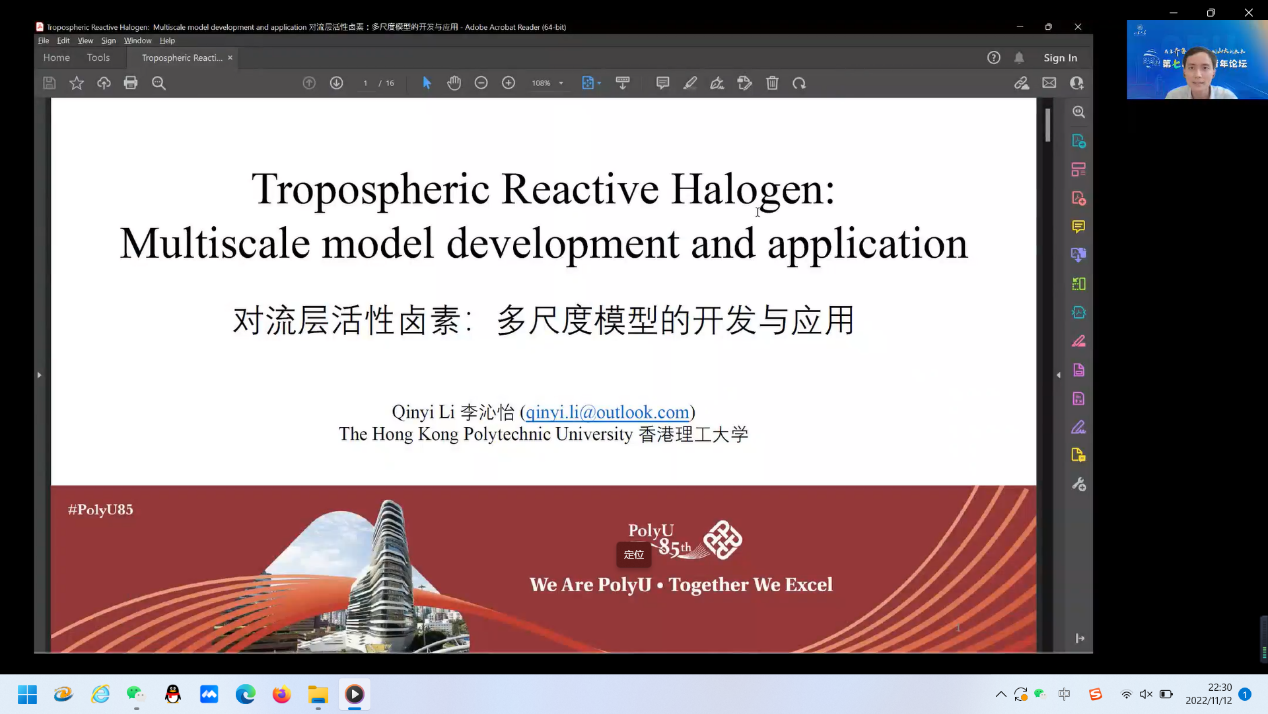Screen dimensions: 1268x714
Task: Rotate the page with rotate icon
Action: (x=799, y=83)
